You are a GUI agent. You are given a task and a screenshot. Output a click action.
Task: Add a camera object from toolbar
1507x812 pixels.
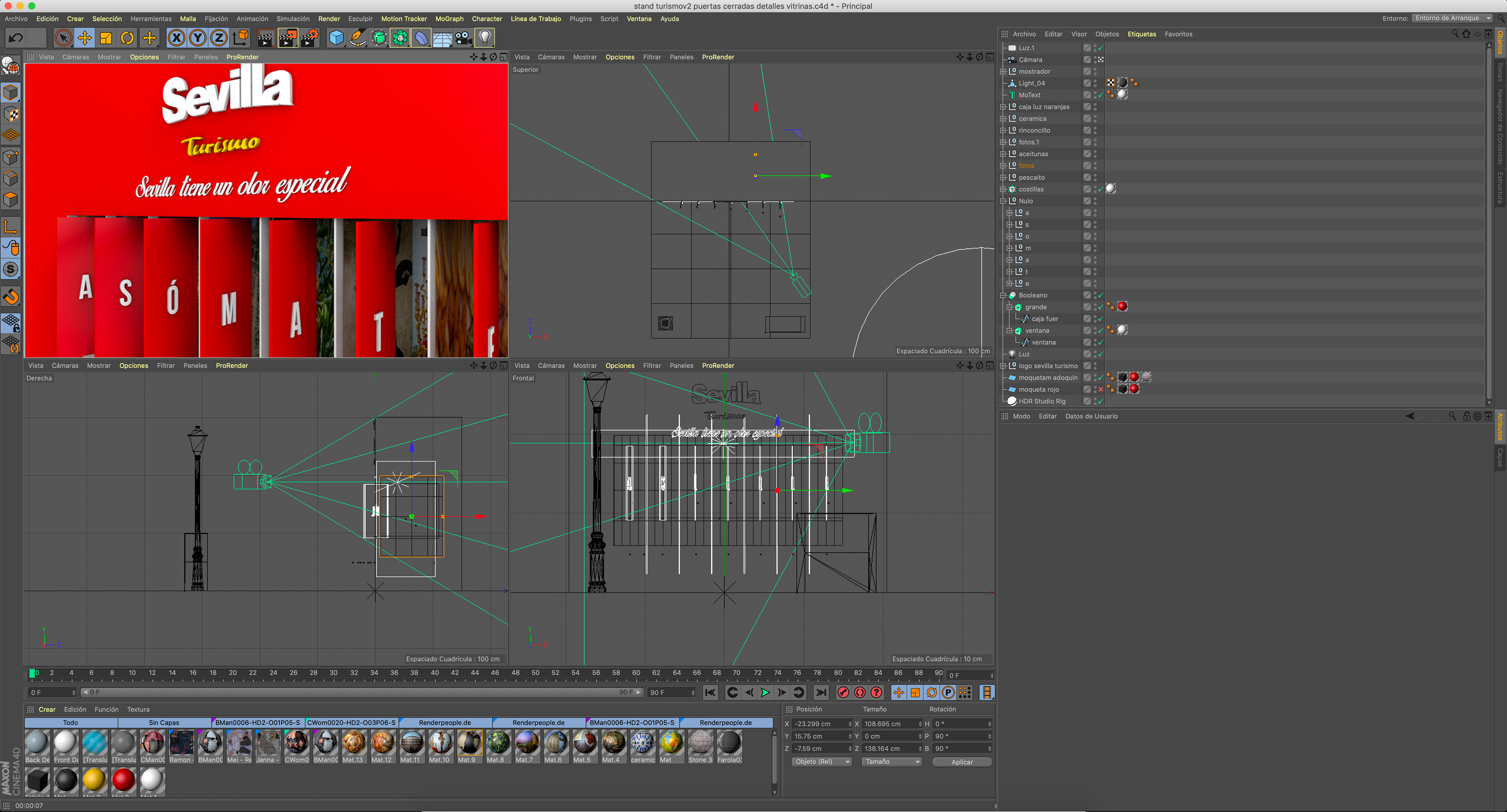(x=463, y=38)
